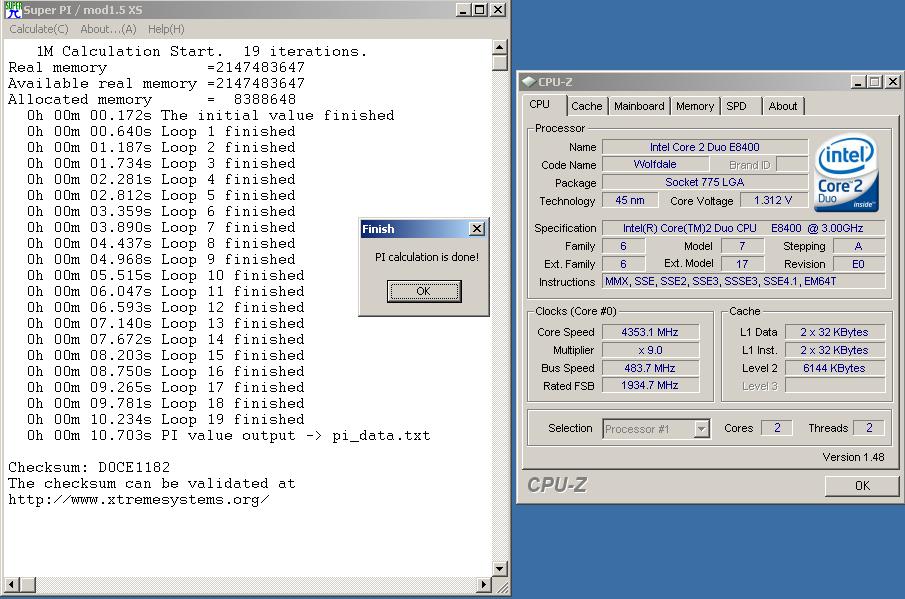Click the initial value finished line

[x=211, y=115]
